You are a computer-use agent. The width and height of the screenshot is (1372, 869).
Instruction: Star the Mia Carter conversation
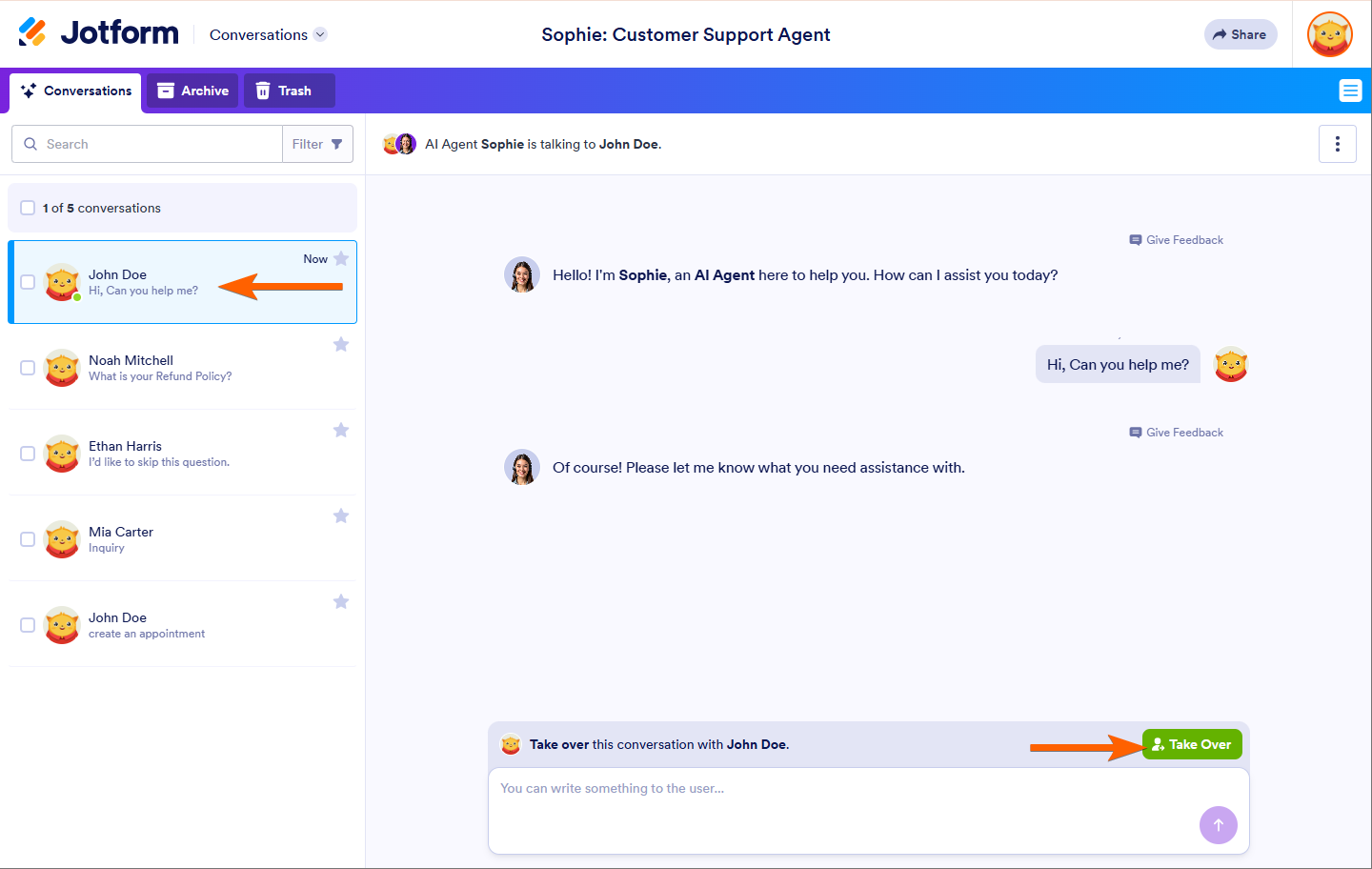point(341,515)
